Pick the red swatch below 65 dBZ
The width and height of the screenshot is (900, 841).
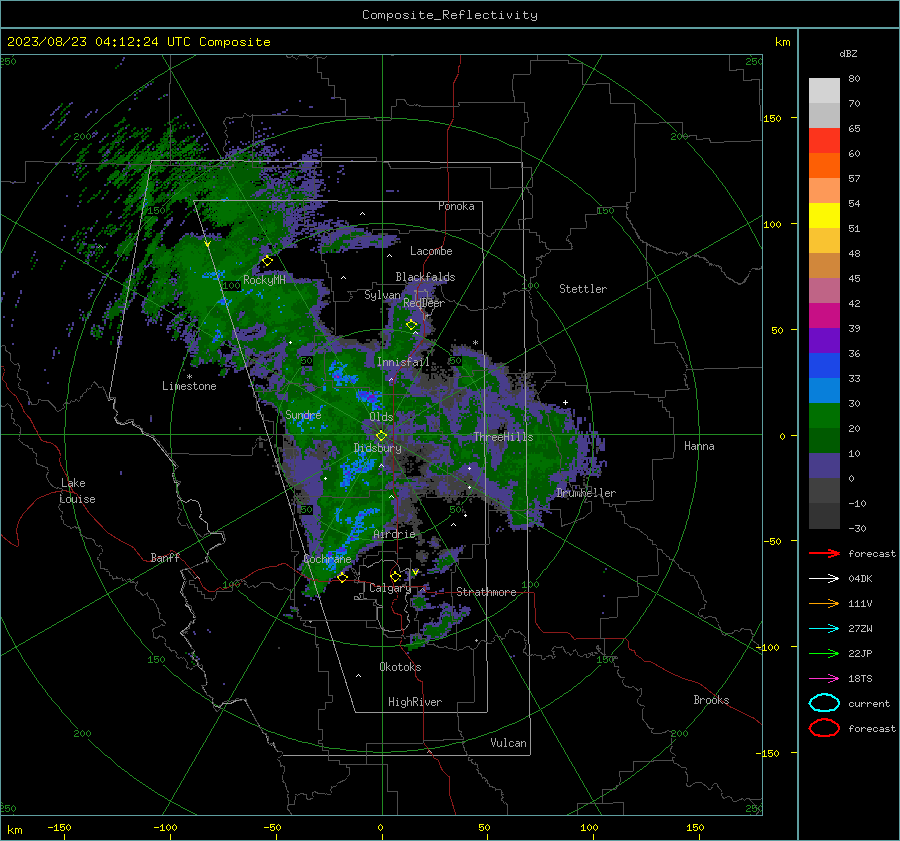click(x=824, y=141)
